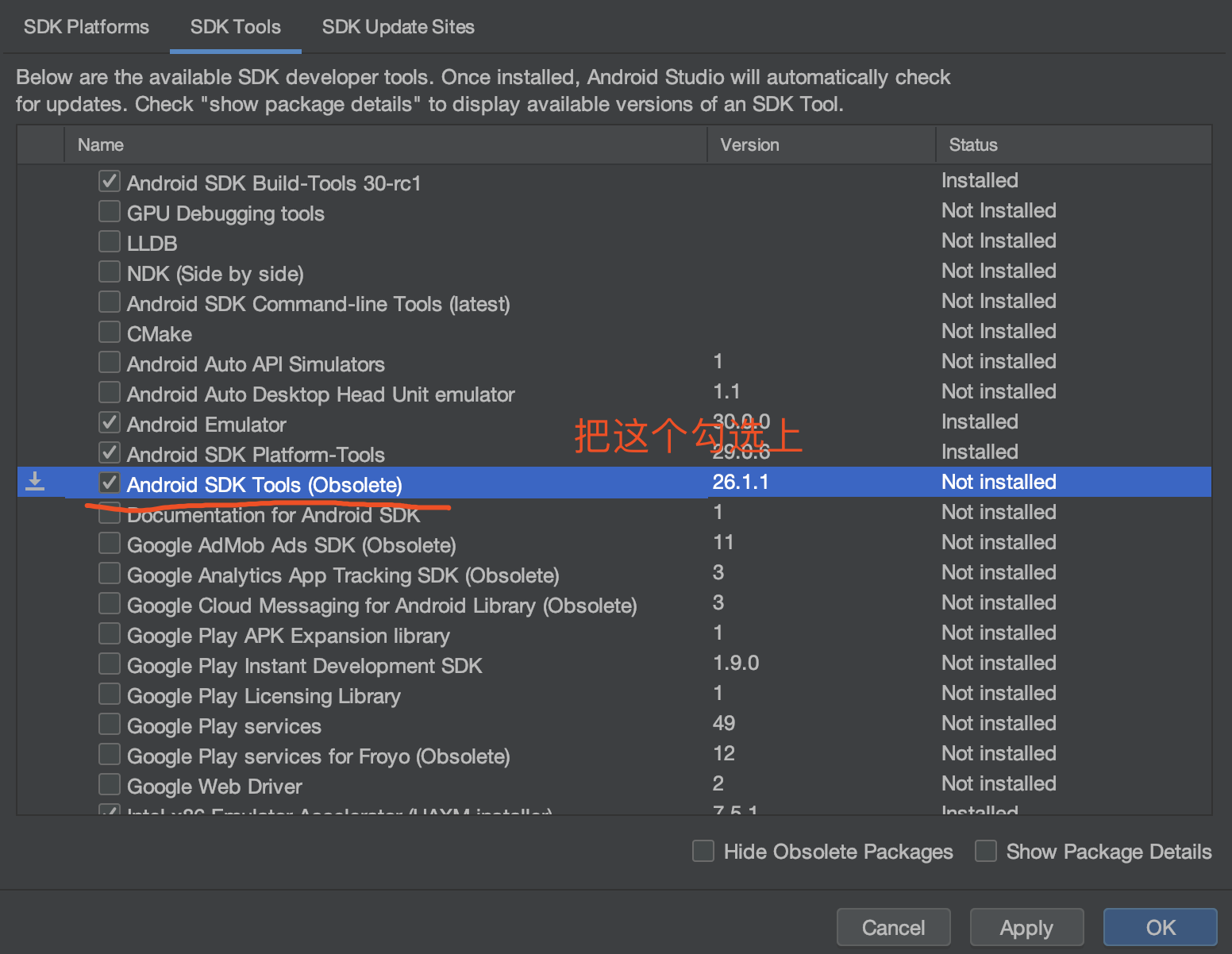Enable NDK (Side by side) installation

[x=109, y=271]
